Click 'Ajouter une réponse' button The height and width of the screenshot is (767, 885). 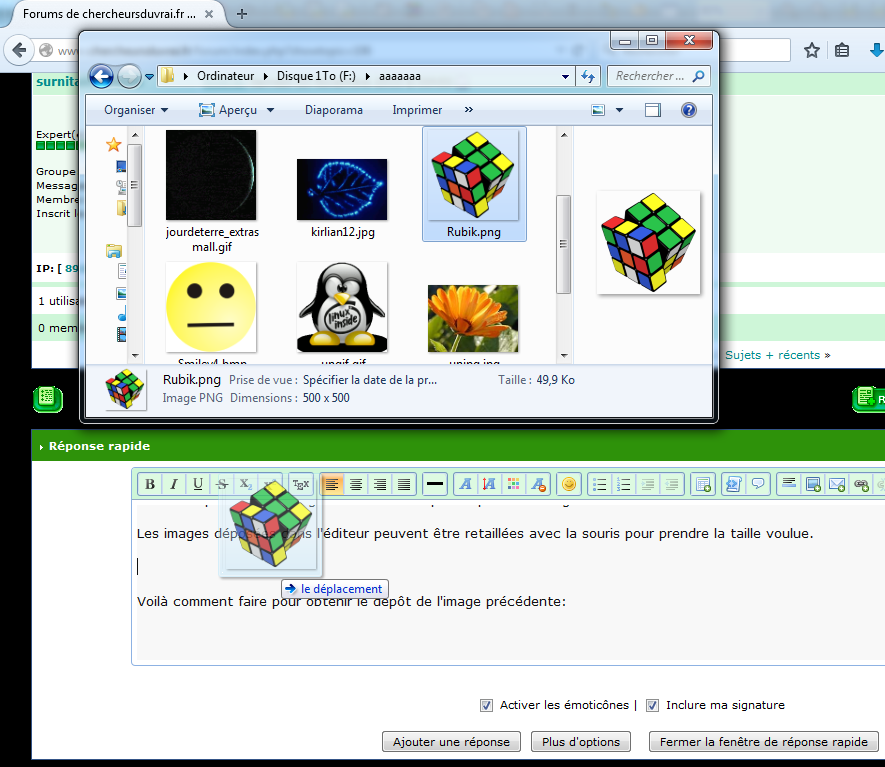click(x=451, y=742)
